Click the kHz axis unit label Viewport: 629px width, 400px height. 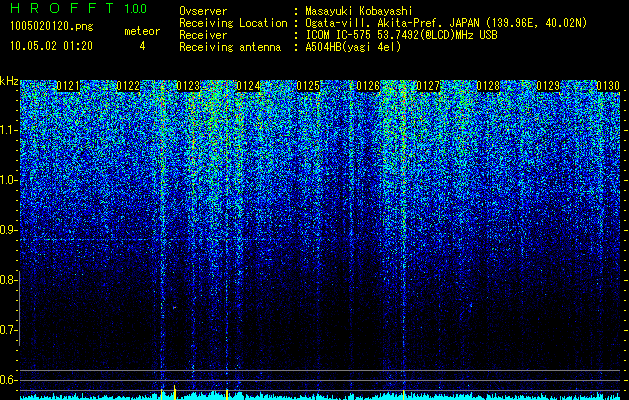click(9, 81)
